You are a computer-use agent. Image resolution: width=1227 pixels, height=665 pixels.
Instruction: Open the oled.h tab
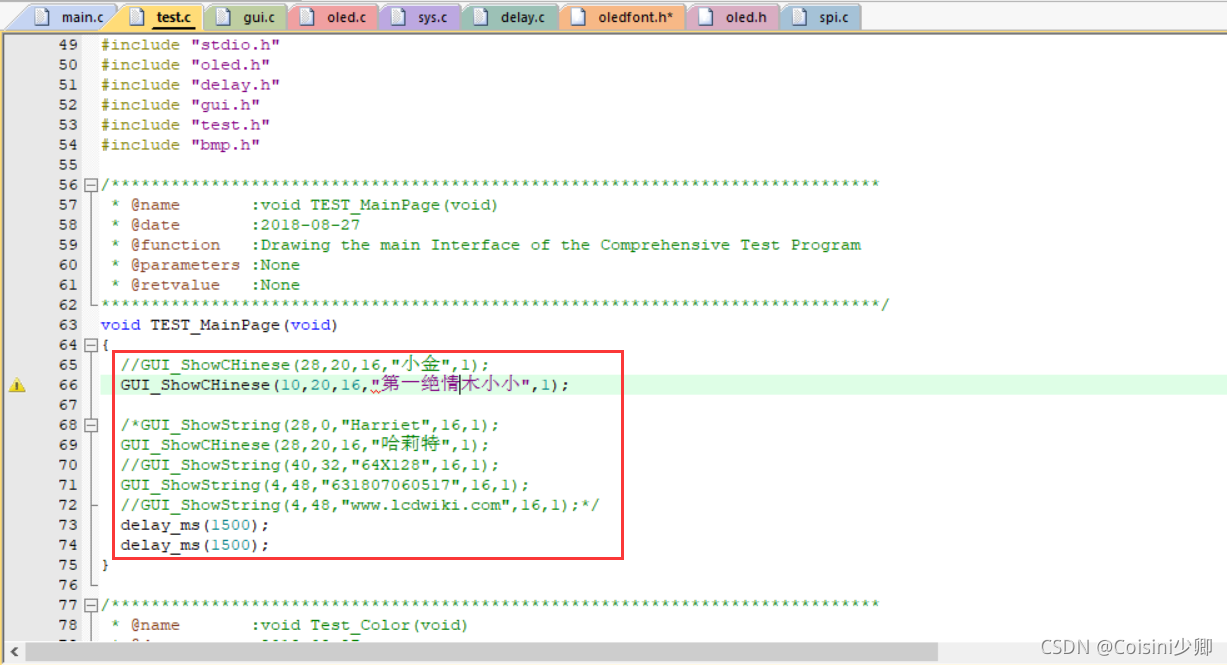[x=732, y=17]
